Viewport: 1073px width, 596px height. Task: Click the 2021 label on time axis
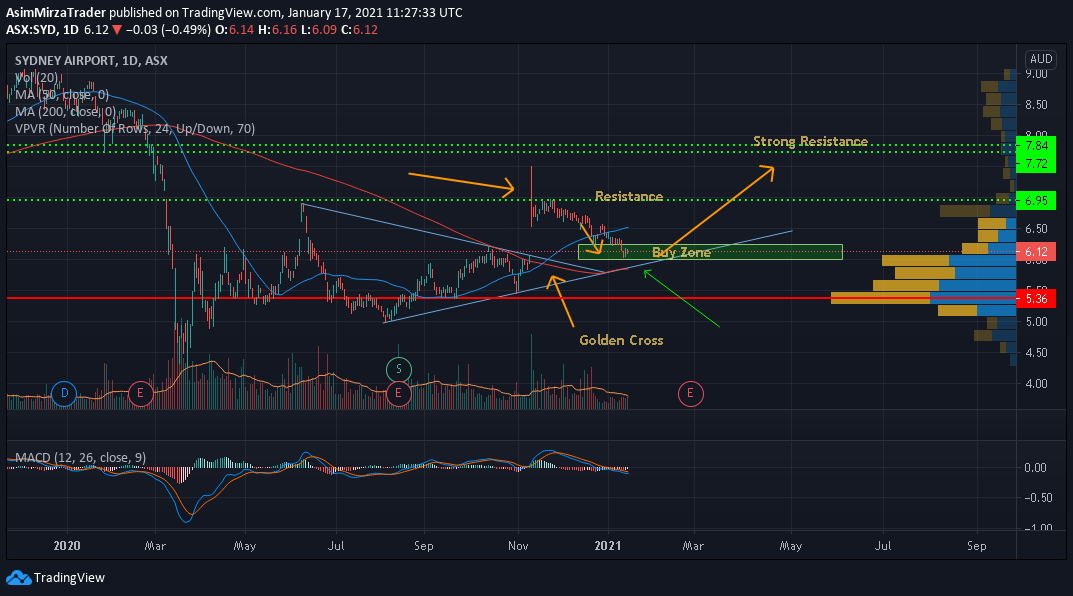point(608,545)
